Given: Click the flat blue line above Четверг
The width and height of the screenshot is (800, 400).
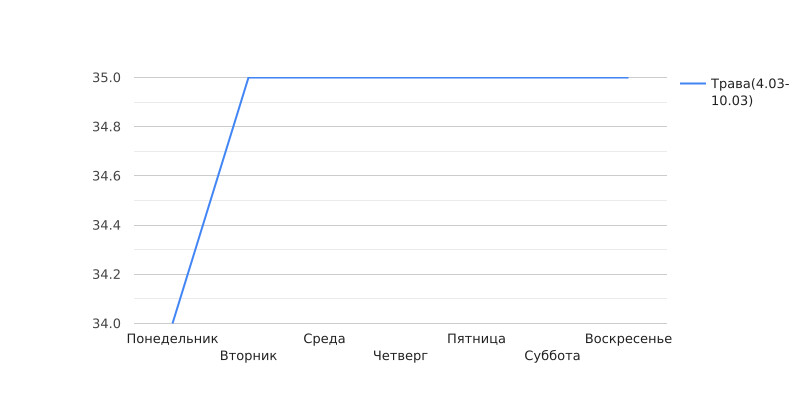Looking at the screenshot, I should pos(401,78).
